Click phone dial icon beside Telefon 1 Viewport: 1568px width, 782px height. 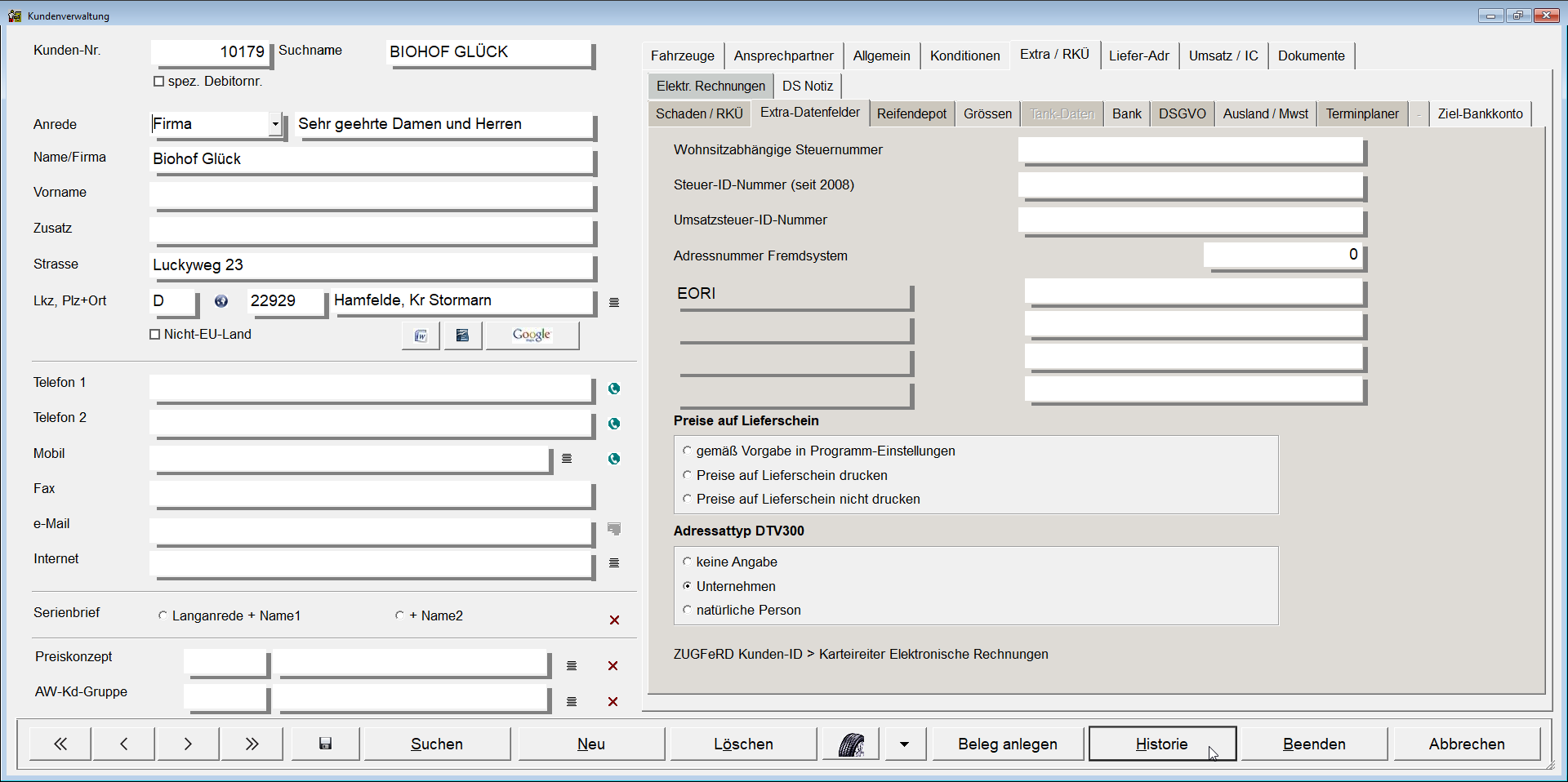614,389
